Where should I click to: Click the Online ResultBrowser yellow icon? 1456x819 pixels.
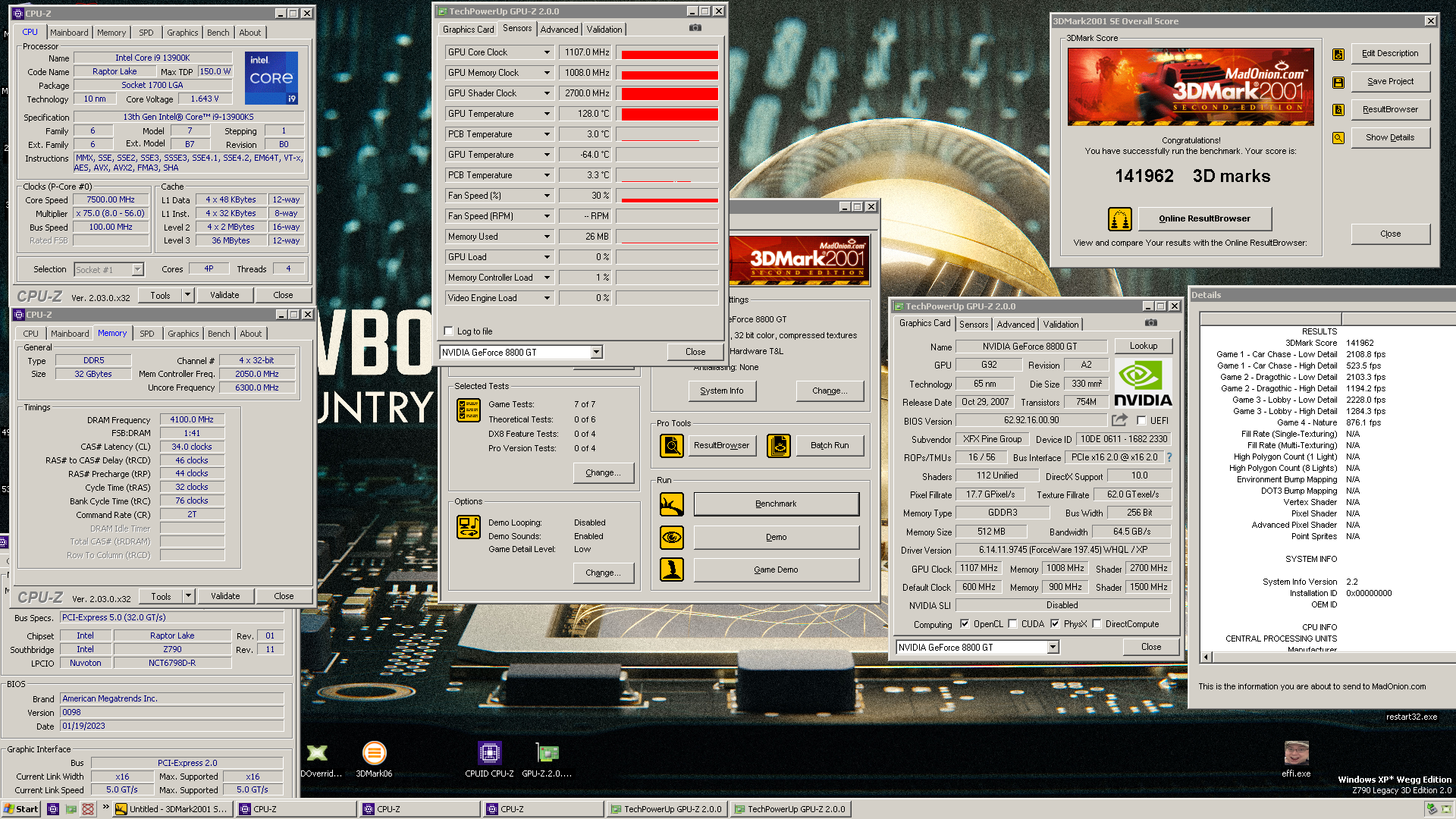click(1120, 219)
